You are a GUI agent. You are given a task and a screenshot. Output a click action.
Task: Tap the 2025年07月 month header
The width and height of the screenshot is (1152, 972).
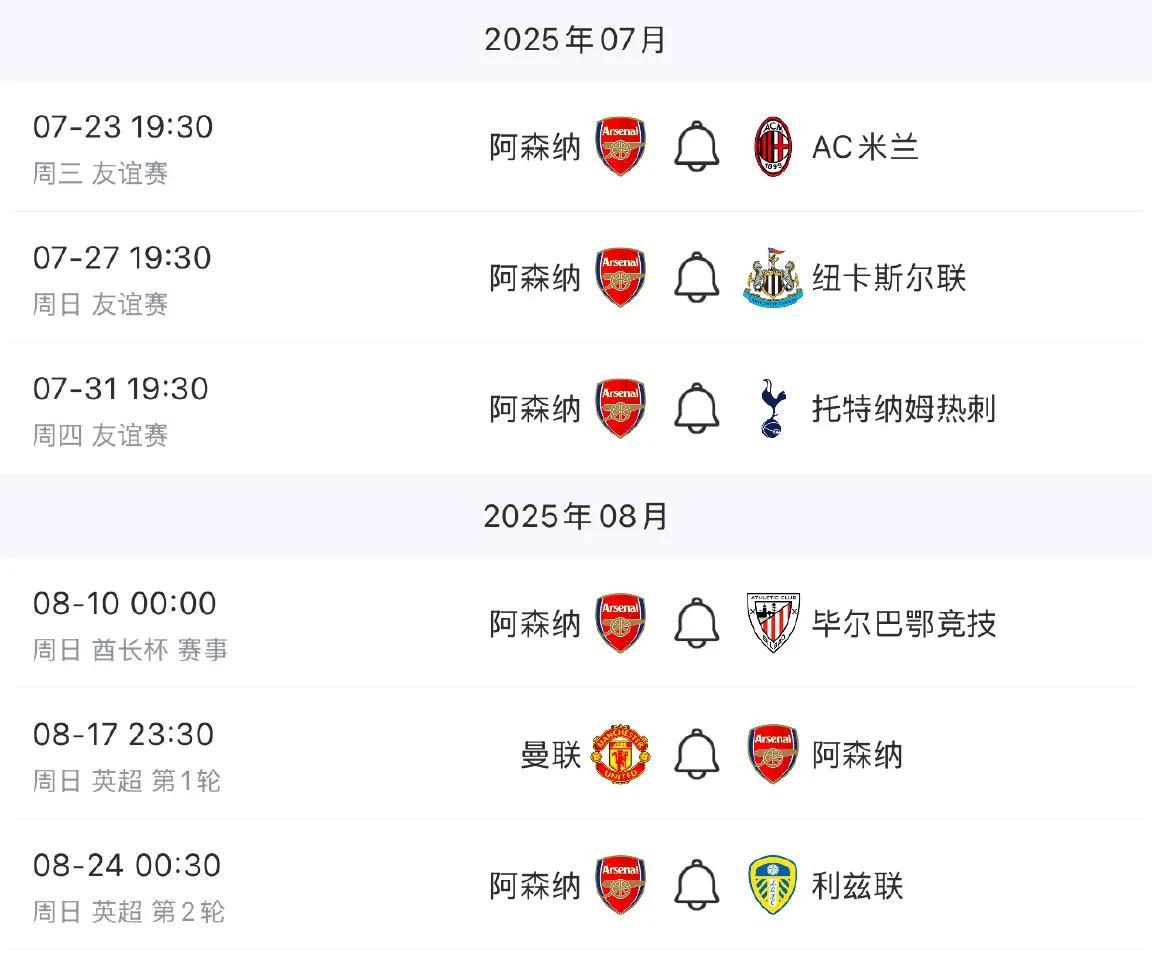tap(575, 40)
